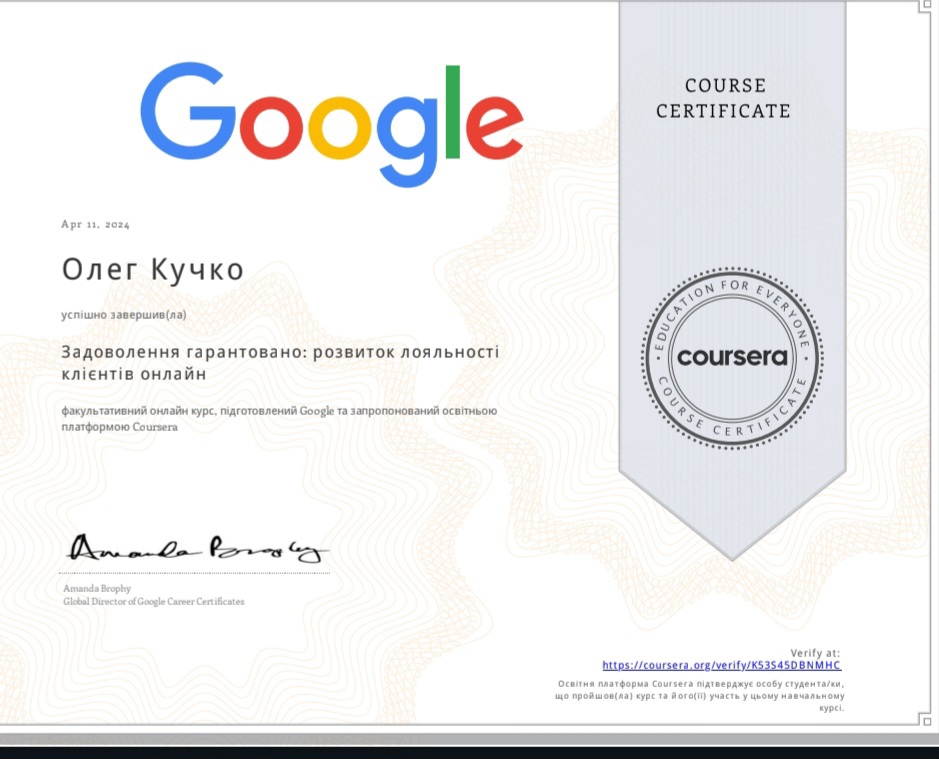This screenshot has height=759, width=939.
Task: Click "Global Director of Google Career Certificates"
Action: 154,601
